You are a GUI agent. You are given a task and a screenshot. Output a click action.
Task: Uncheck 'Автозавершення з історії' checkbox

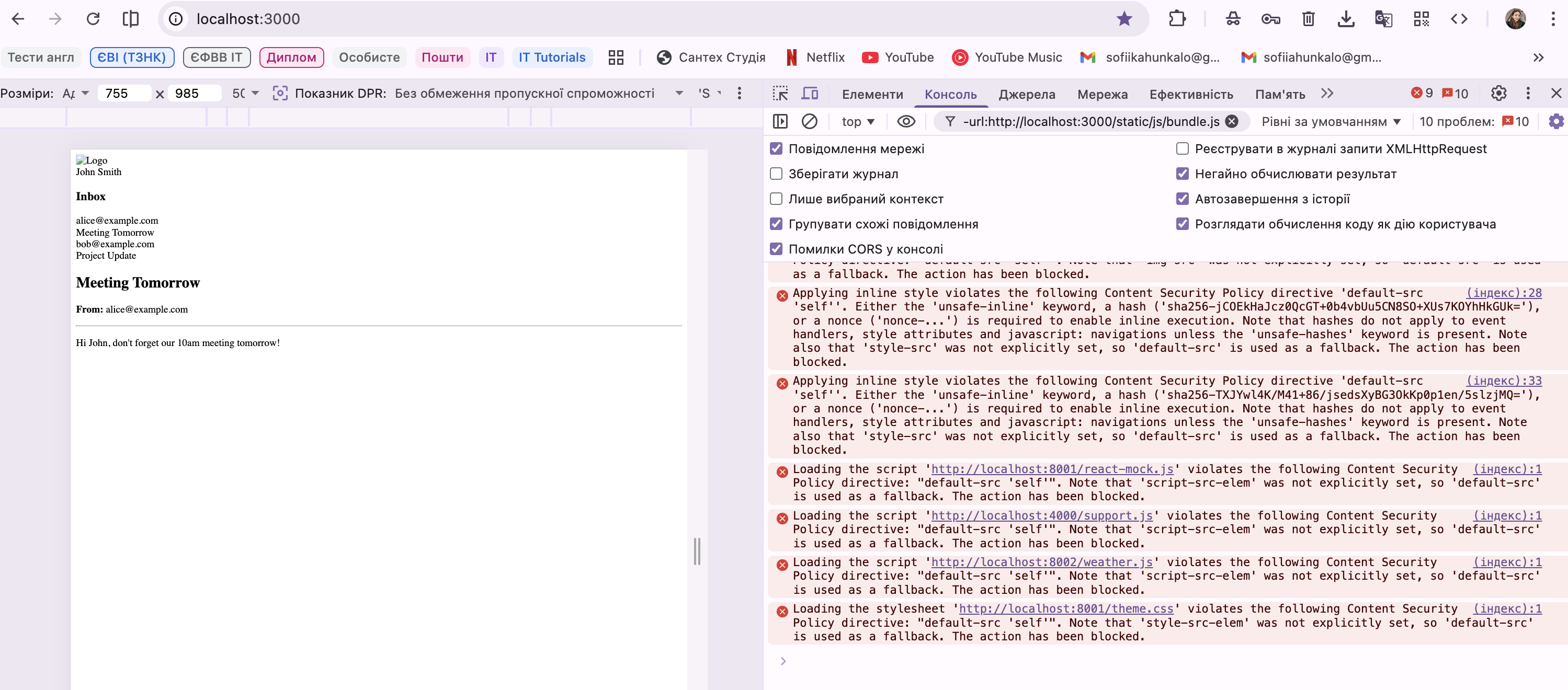1182,198
